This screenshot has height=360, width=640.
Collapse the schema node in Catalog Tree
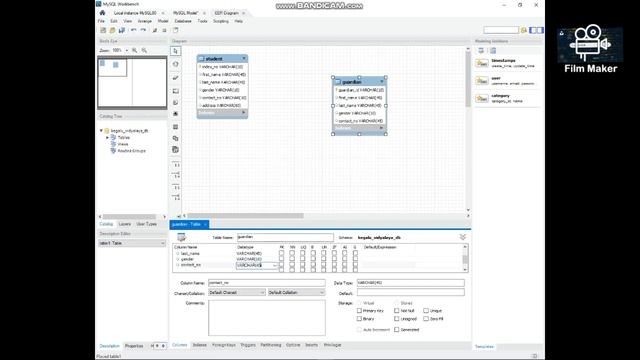[101, 131]
